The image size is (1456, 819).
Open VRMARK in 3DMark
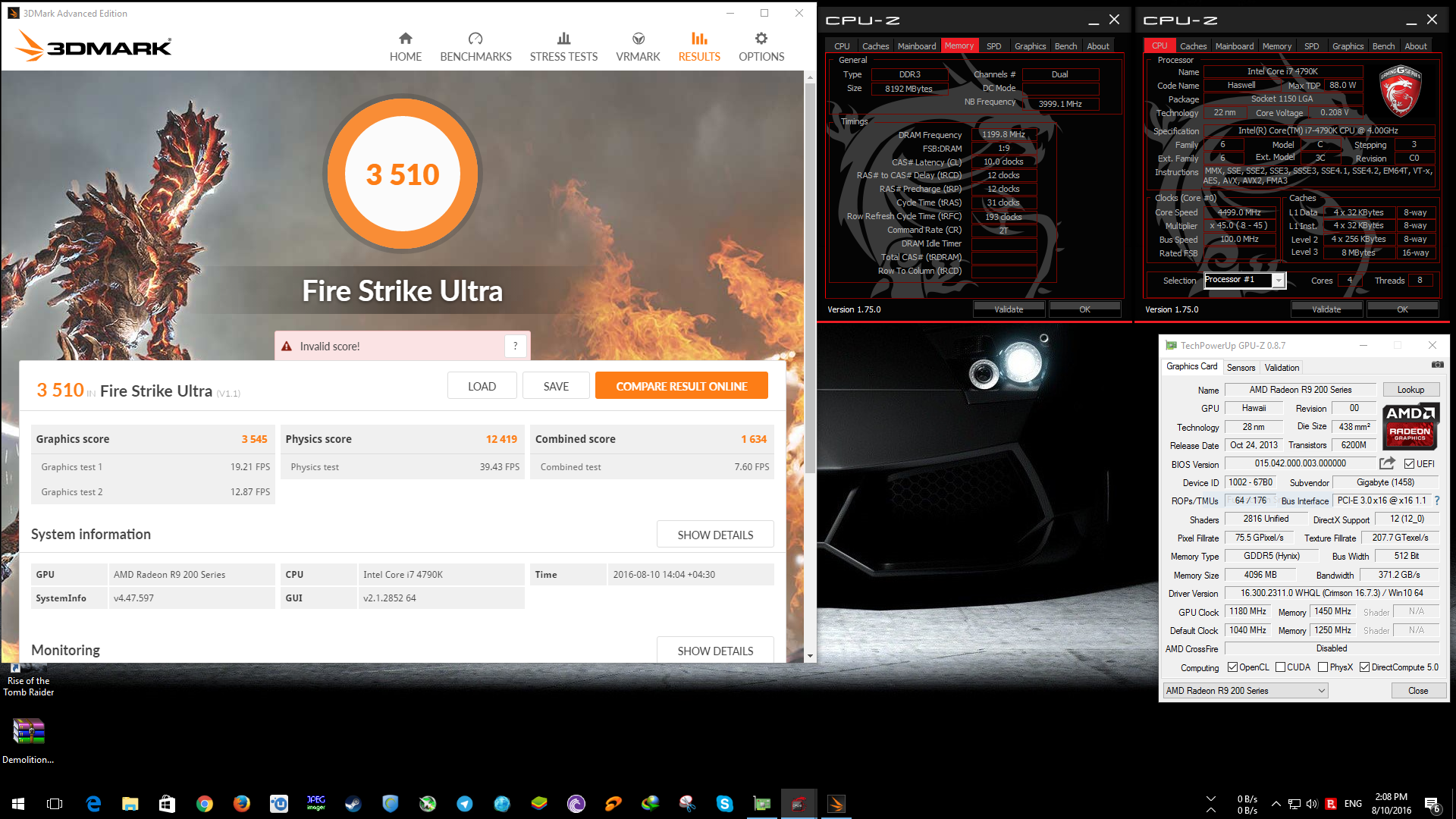(x=638, y=47)
